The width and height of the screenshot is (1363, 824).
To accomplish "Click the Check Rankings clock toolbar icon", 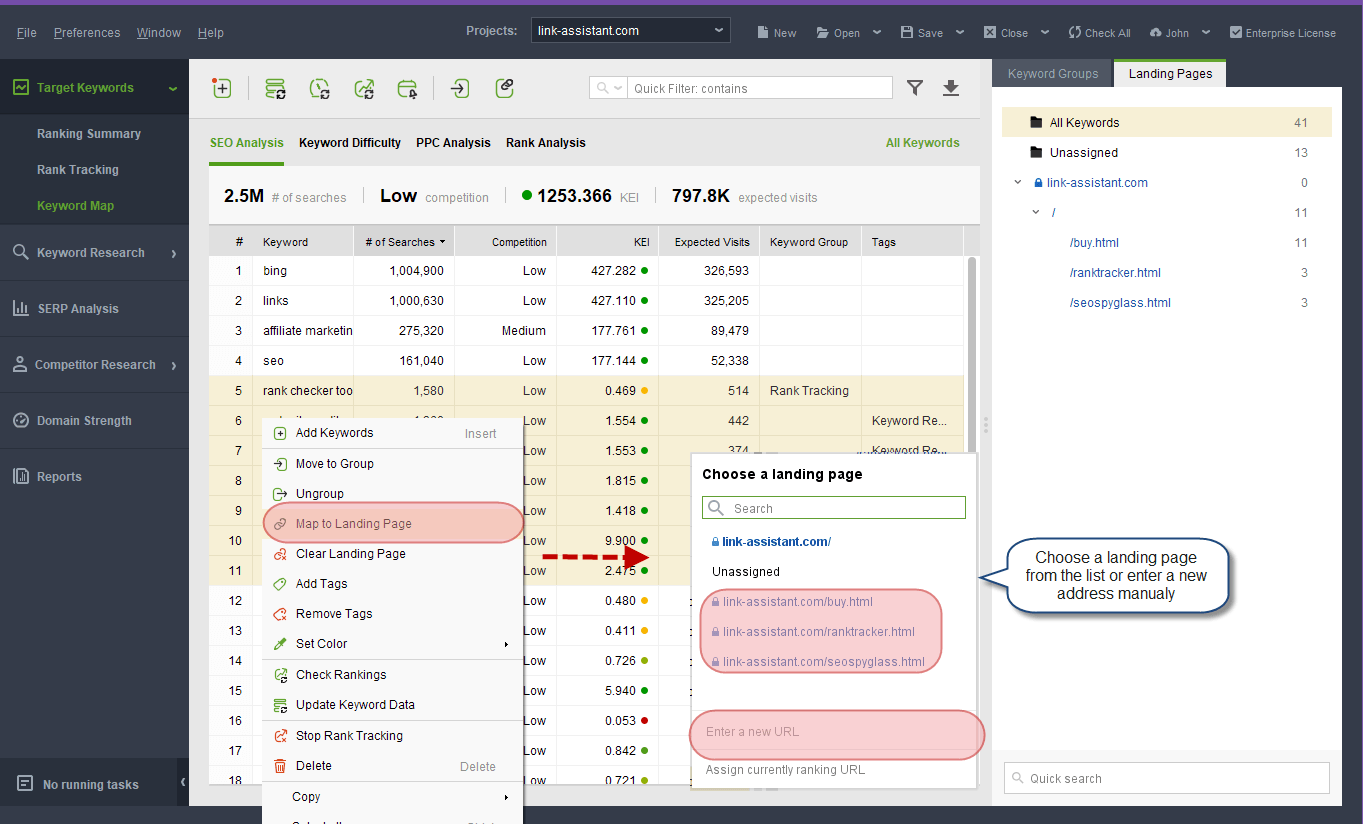I will (x=319, y=88).
